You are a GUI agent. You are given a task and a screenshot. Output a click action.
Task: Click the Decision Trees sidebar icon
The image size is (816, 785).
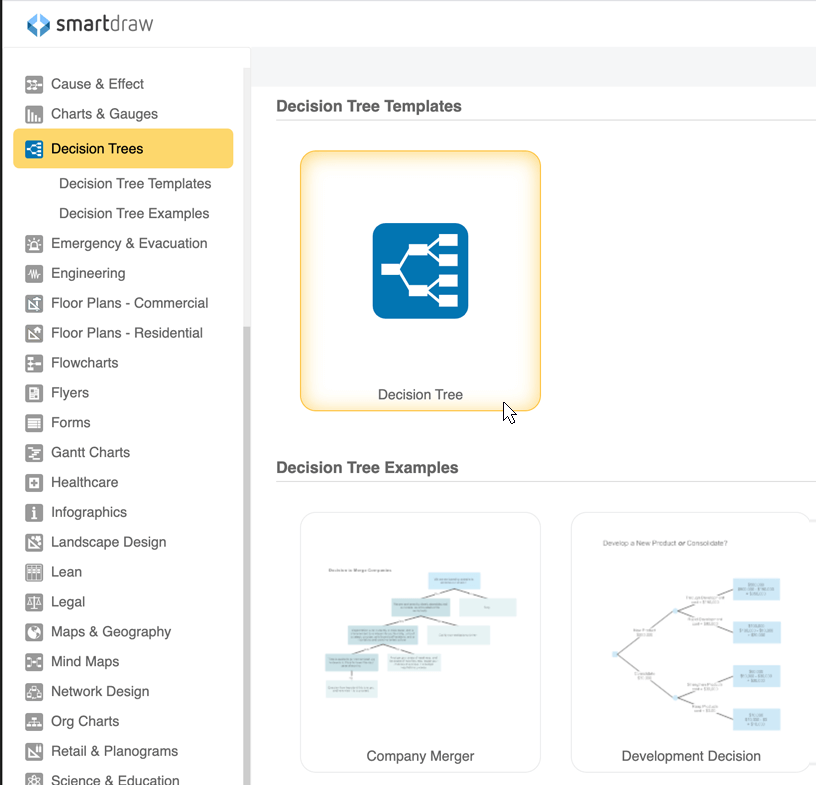click(34, 149)
